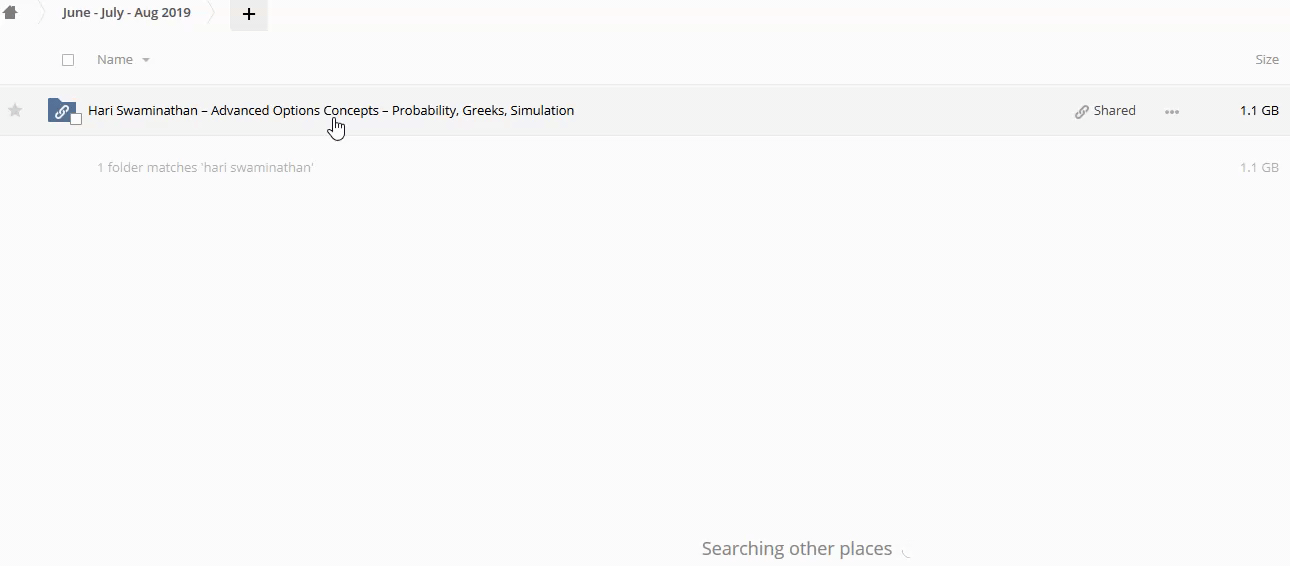Click the '1 folder matches' summary text
The width and height of the screenshot is (1290, 566).
[x=205, y=168]
